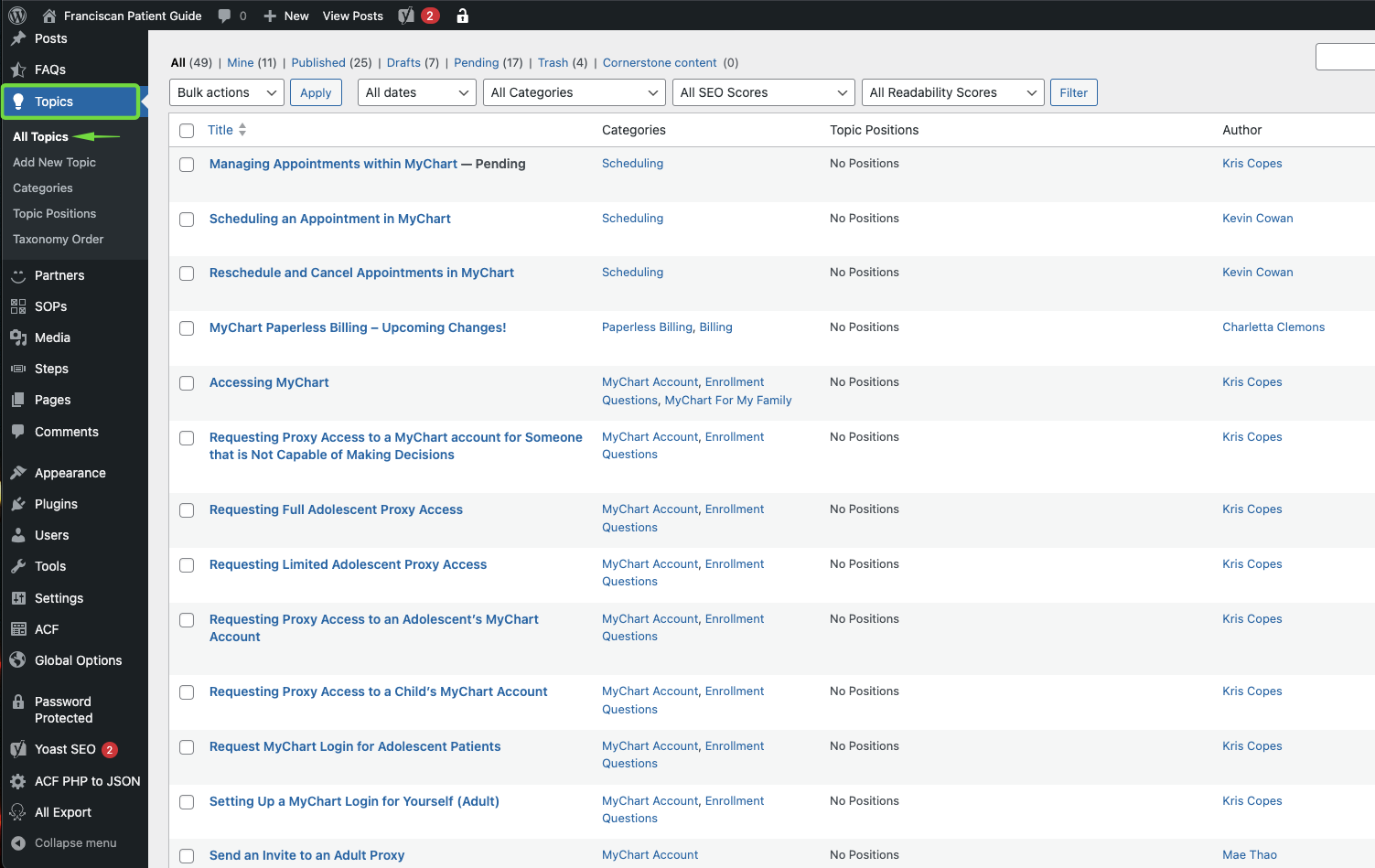Open Cornerstone content filter link
1375x868 pixels.
pyautogui.click(x=660, y=62)
